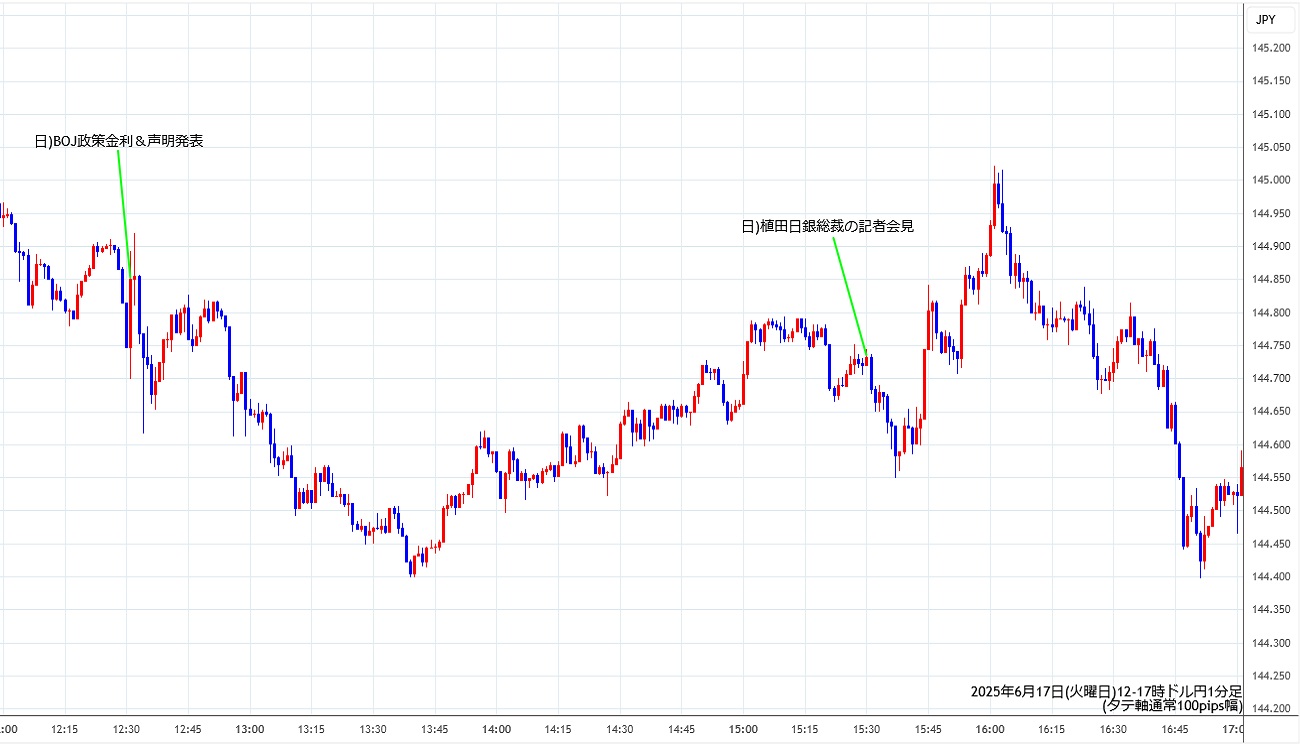The image size is (1300, 745).
Task: Click the 144.500 price axis label
Action: coord(1272,511)
